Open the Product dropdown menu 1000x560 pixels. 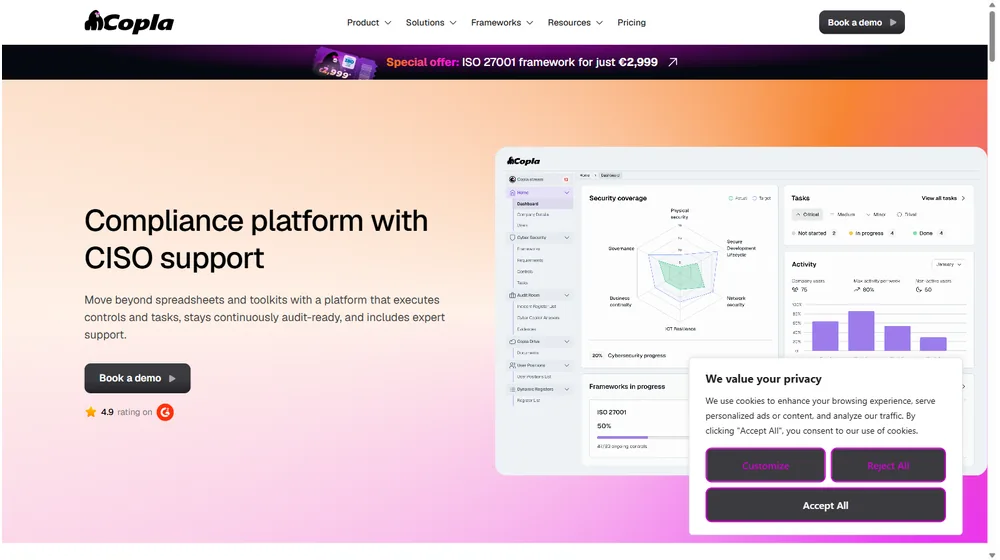tap(369, 22)
